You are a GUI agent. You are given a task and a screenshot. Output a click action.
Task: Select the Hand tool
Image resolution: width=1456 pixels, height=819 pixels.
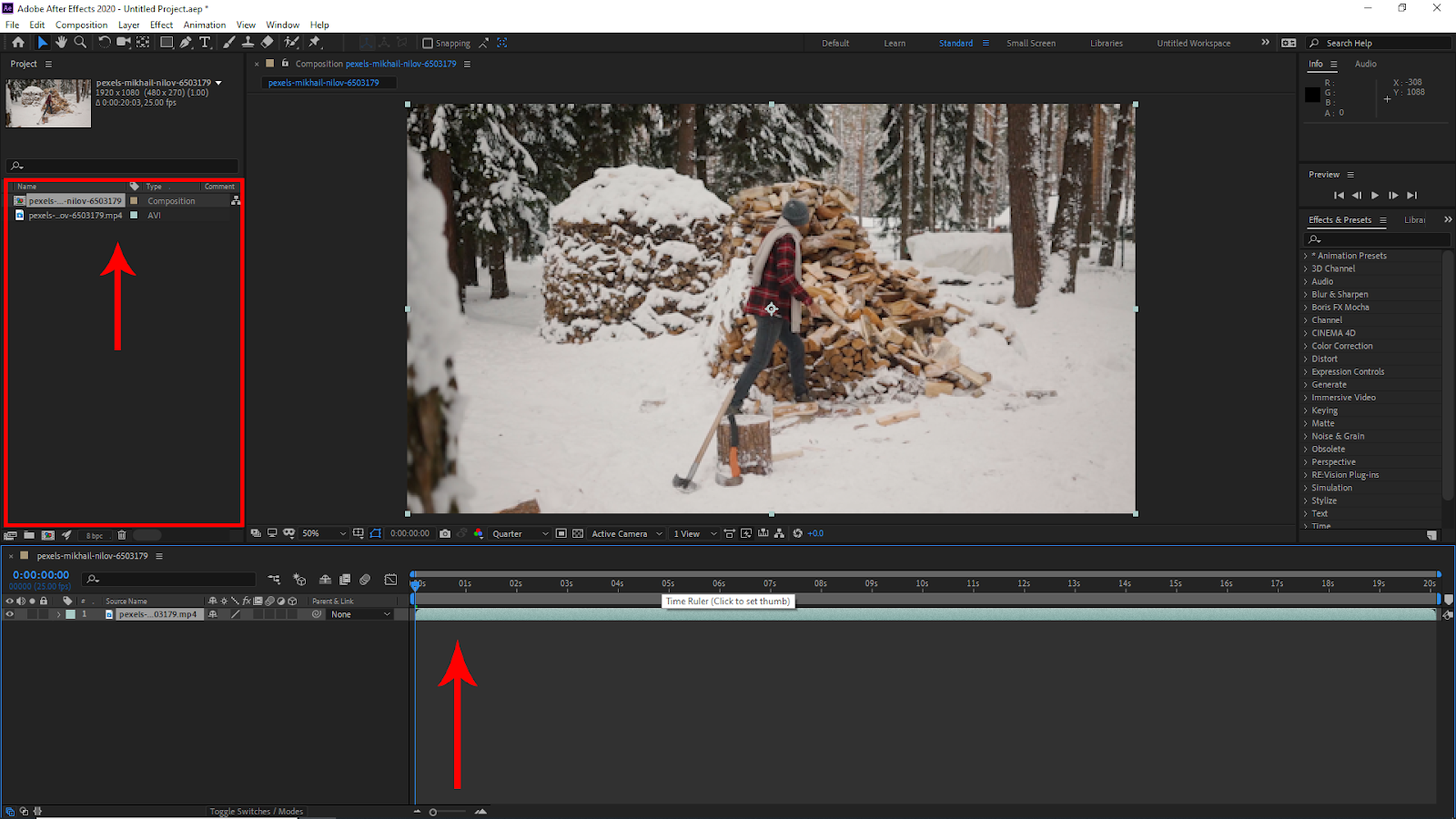click(x=61, y=43)
